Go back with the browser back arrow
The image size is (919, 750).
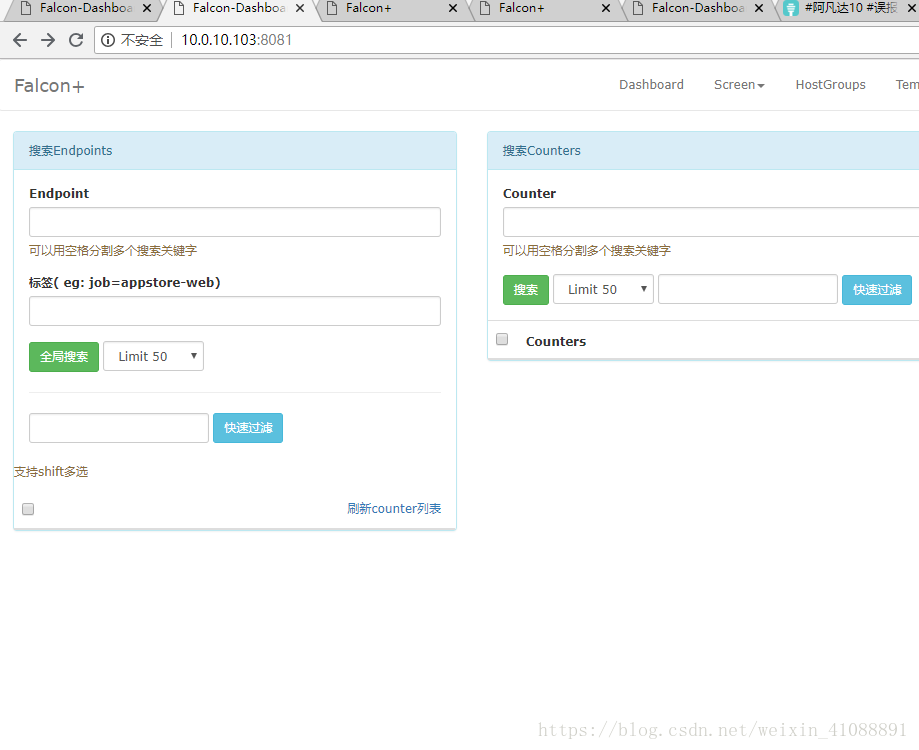tap(20, 40)
